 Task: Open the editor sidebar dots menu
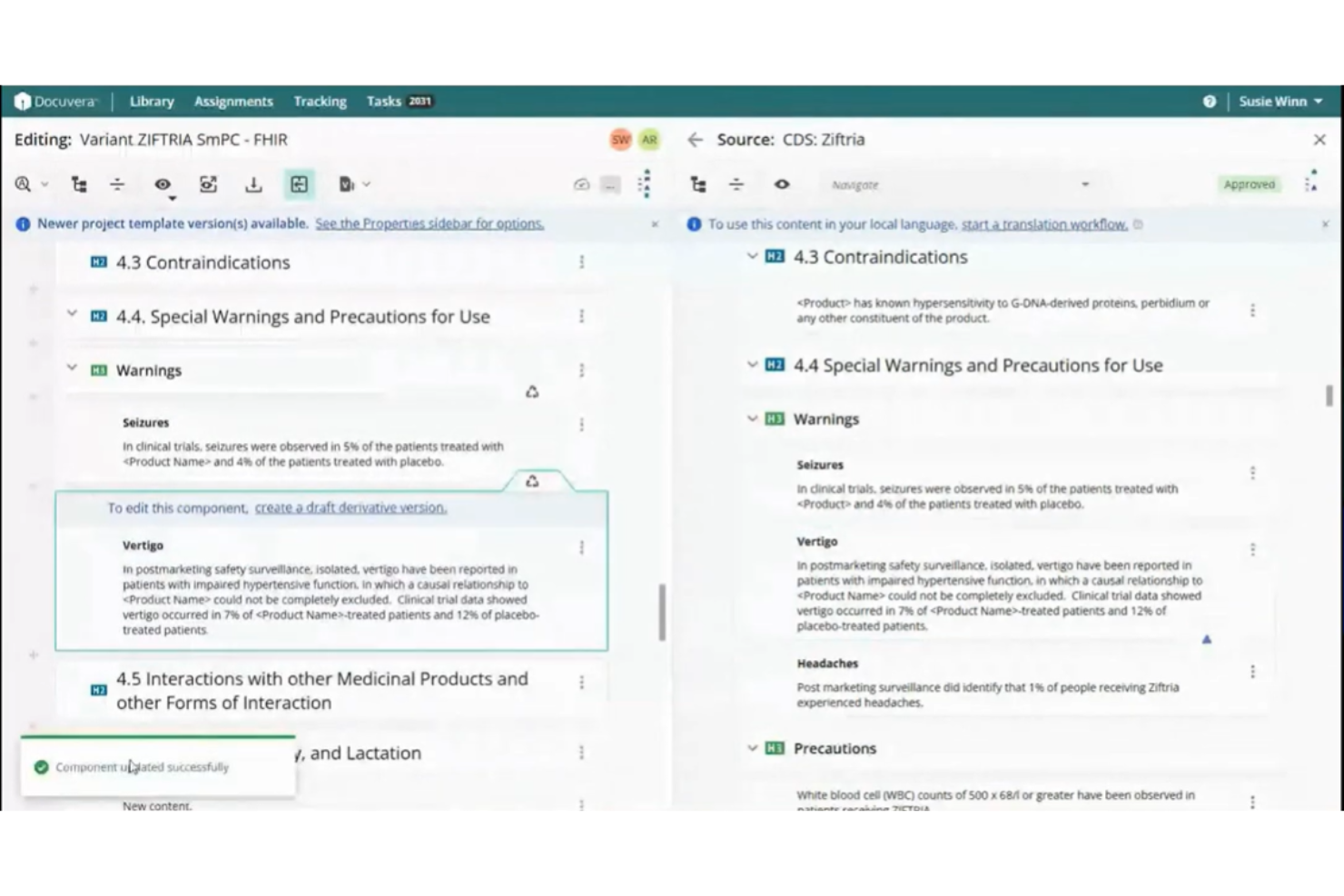pyautogui.click(x=645, y=183)
